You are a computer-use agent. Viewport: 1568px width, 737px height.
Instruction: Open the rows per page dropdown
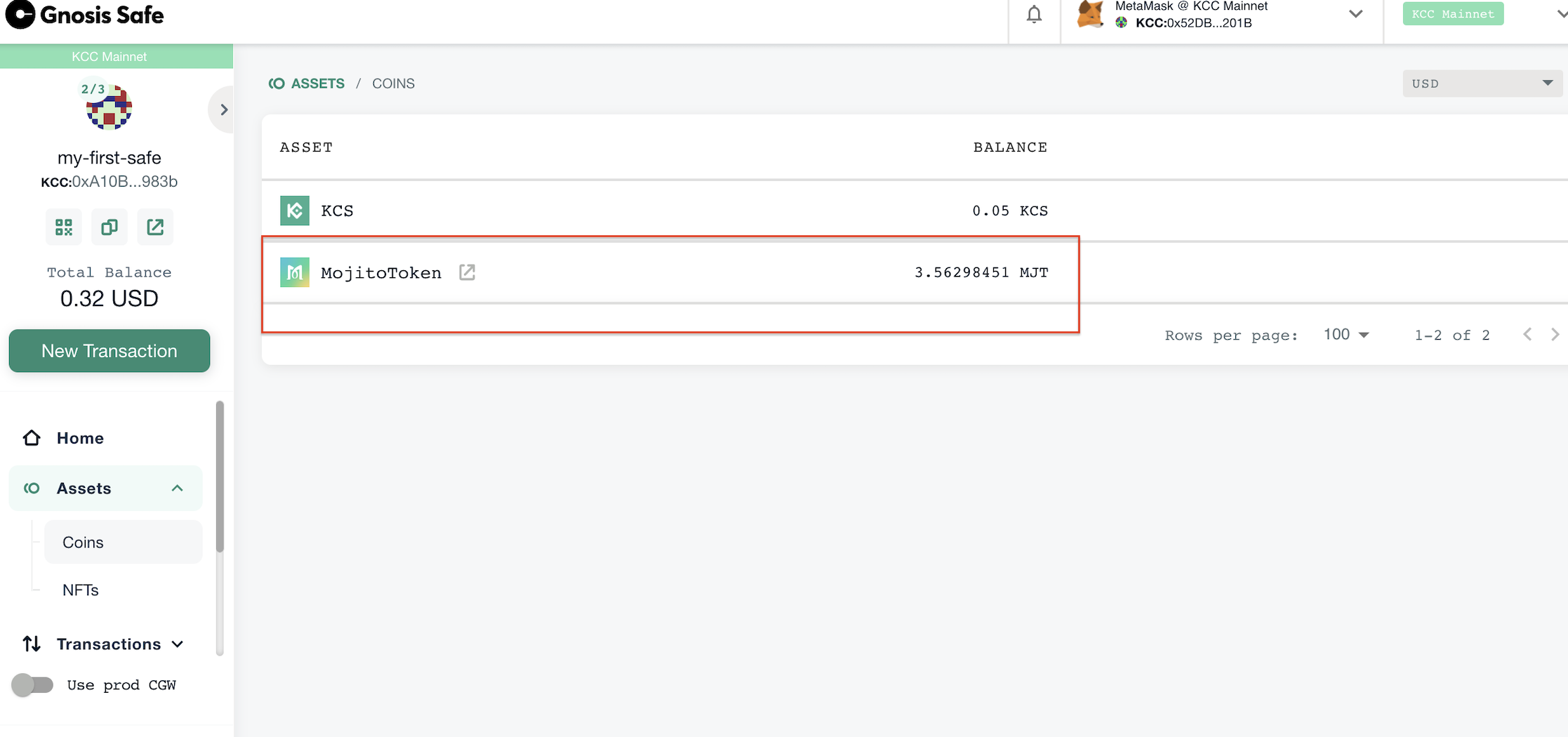pos(1346,335)
